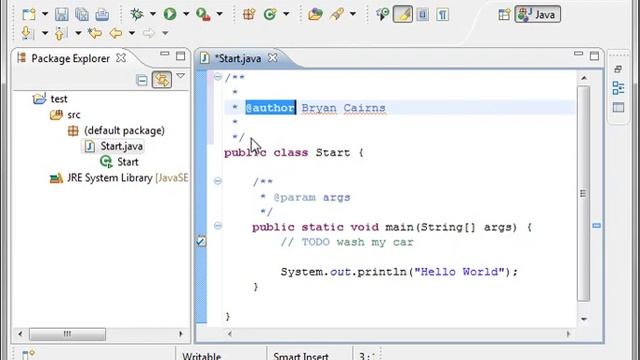The image size is (640, 360).
Task: Select JRE System Library entry
Action: tap(119, 178)
